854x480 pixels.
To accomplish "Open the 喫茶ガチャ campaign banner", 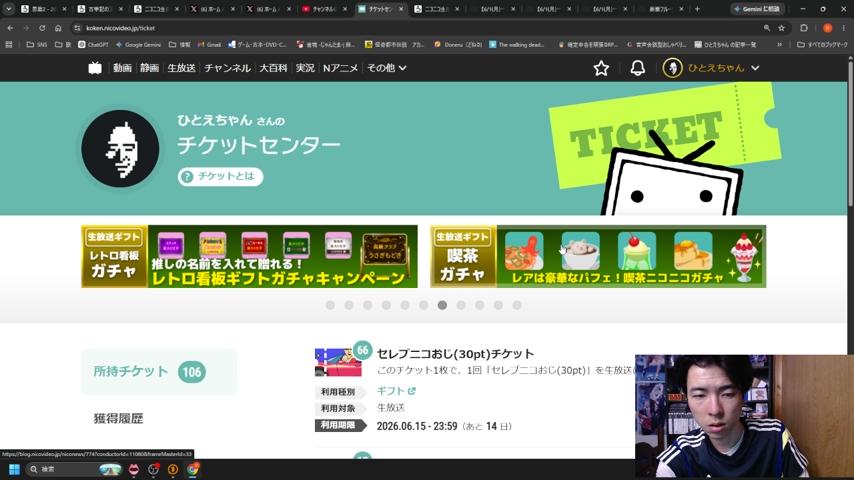I will 598,256.
